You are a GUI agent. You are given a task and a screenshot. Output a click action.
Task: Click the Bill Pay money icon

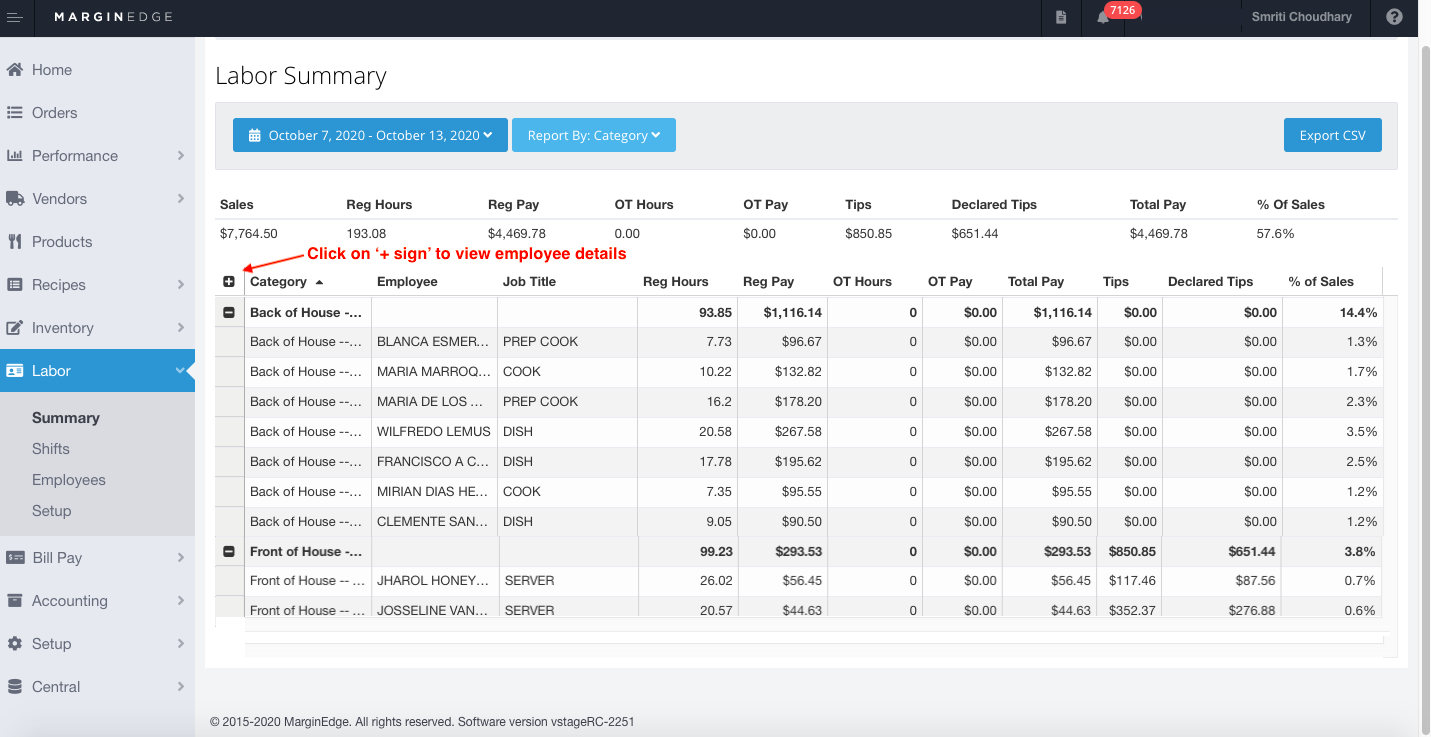pos(15,558)
